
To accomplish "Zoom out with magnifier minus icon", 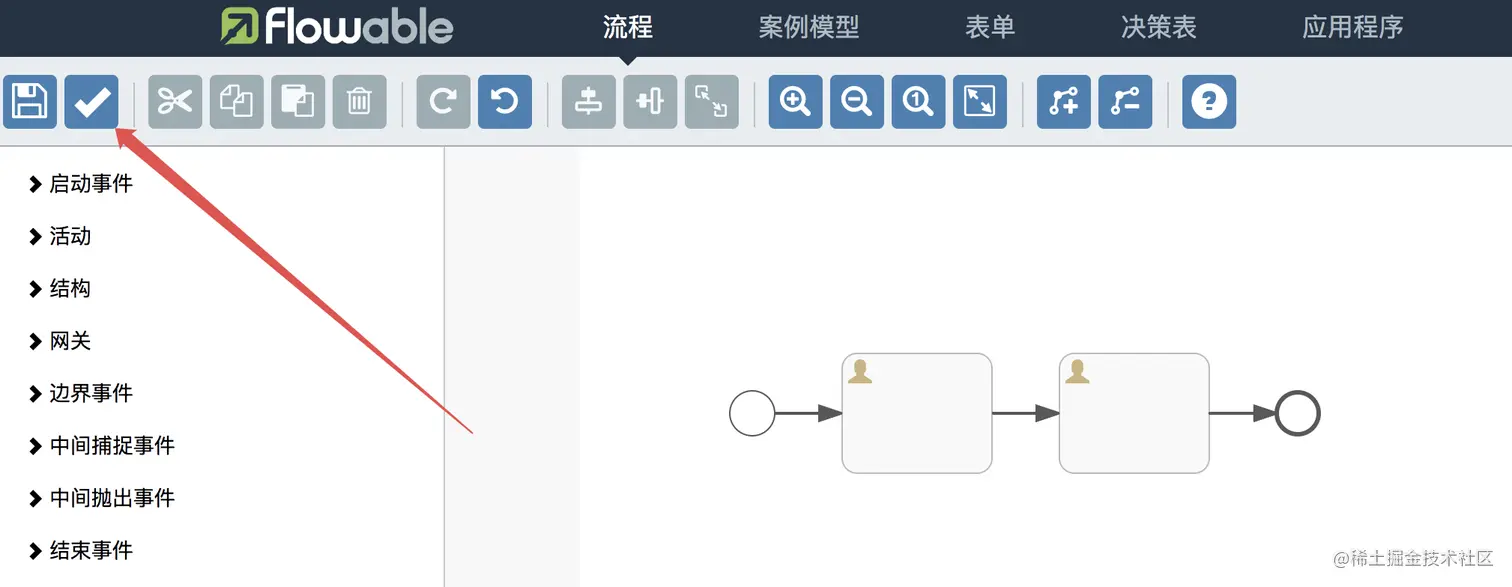I will 856,102.
